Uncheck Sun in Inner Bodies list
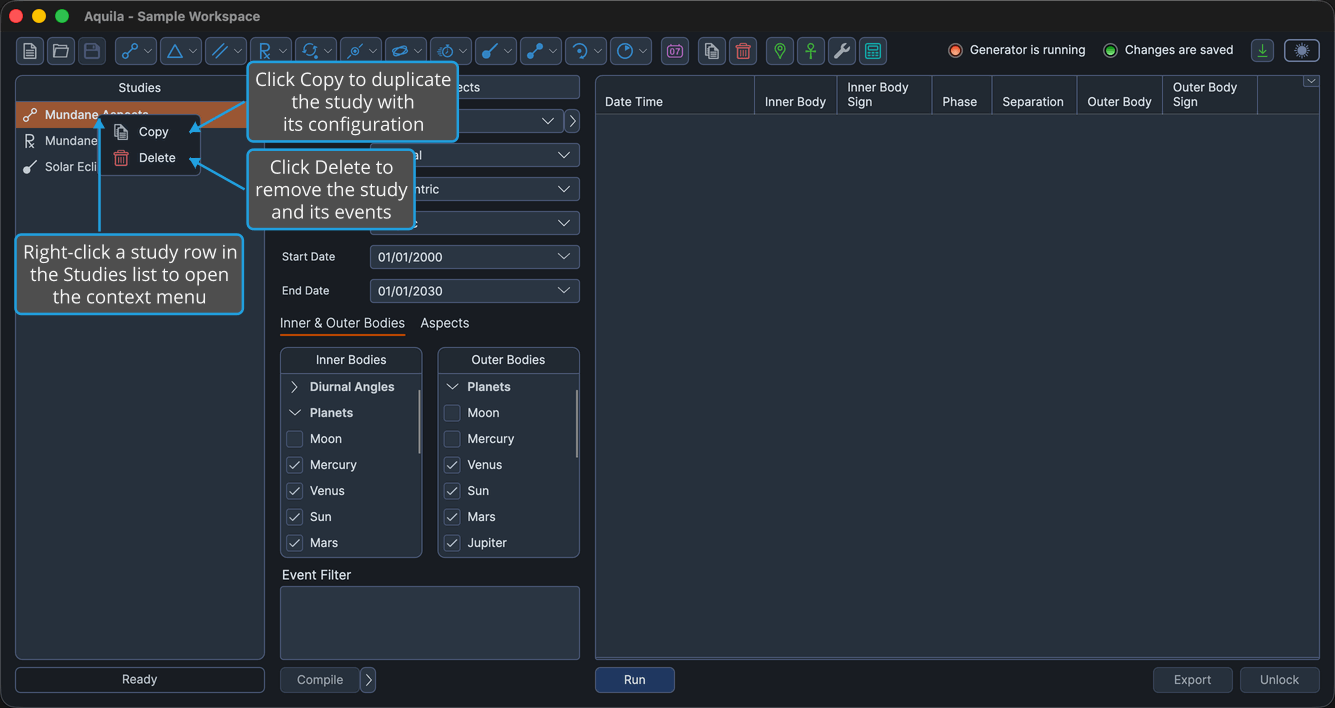The width and height of the screenshot is (1335, 708). (x=294, y=517)
